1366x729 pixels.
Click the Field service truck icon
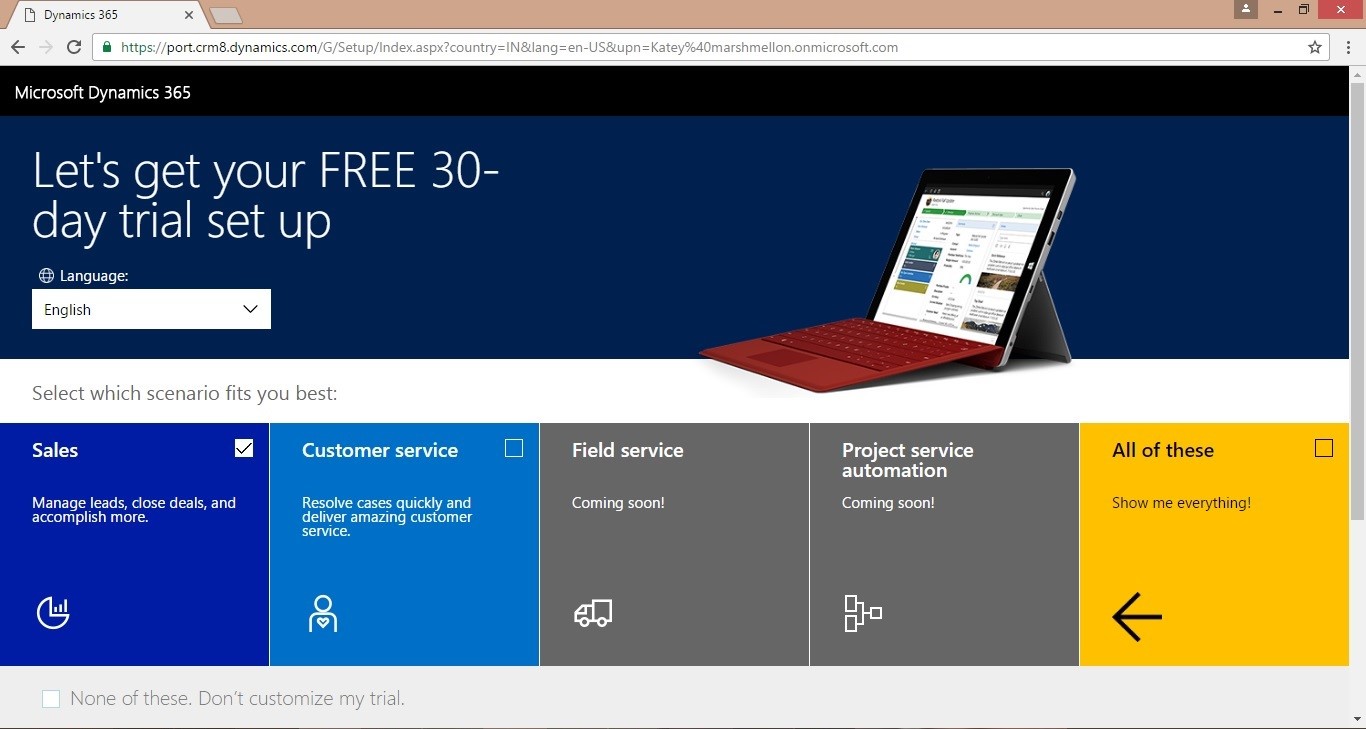[x=593, y=613]
